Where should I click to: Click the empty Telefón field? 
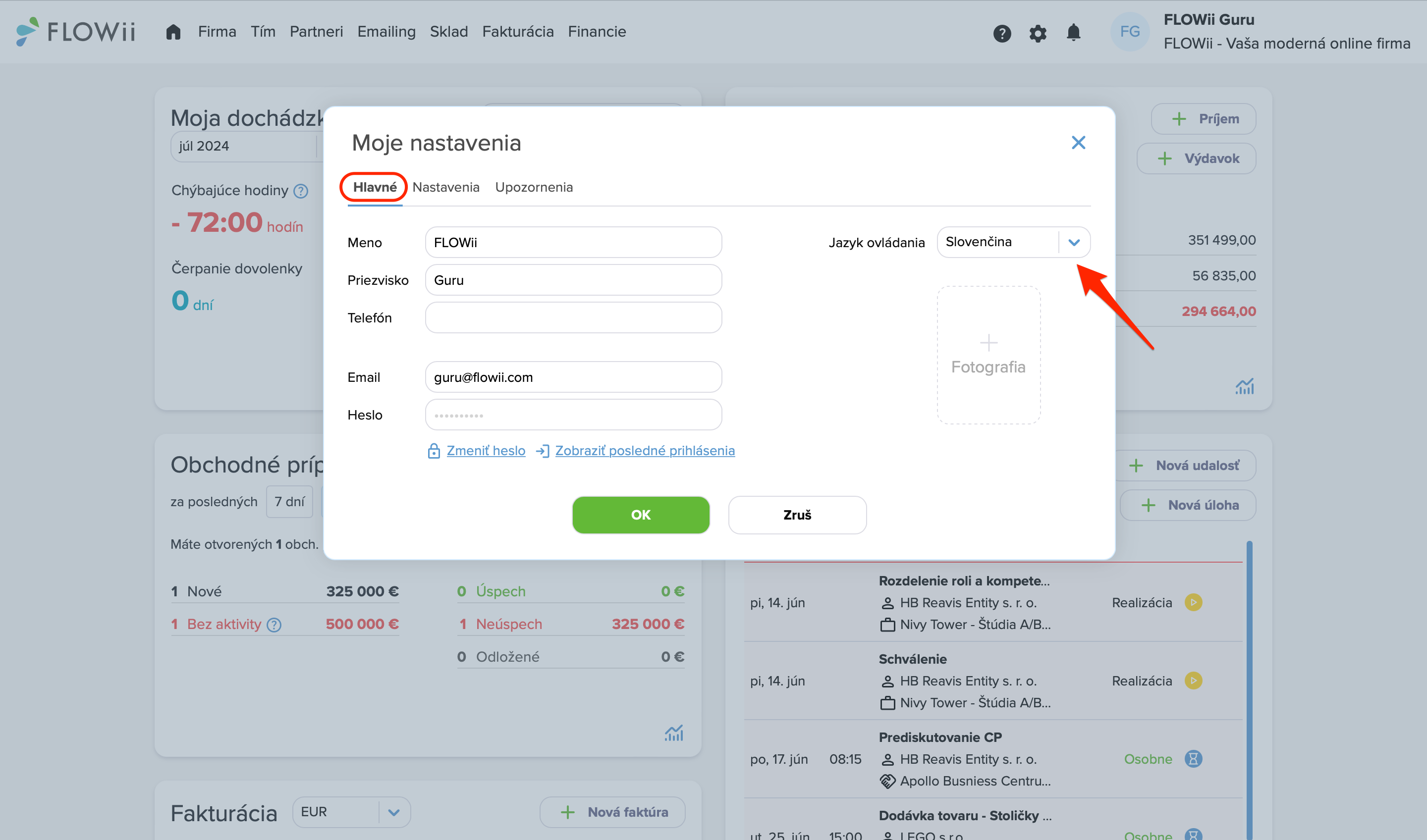click(x=573, y=317)
